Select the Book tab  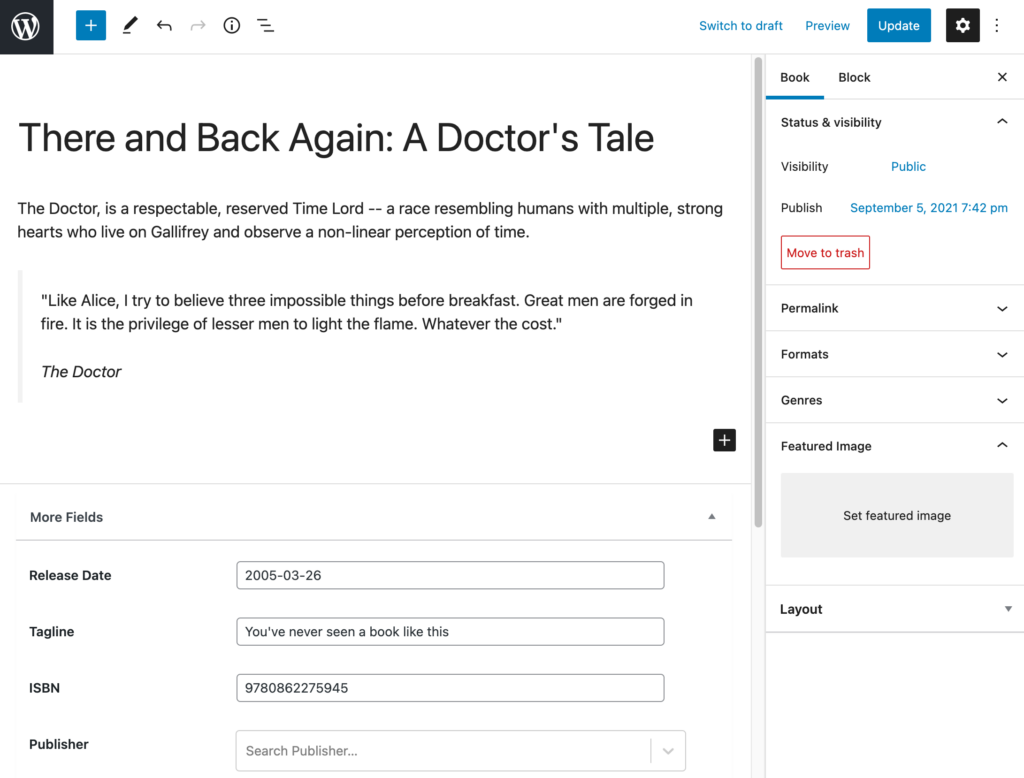(x=795, y=77)
